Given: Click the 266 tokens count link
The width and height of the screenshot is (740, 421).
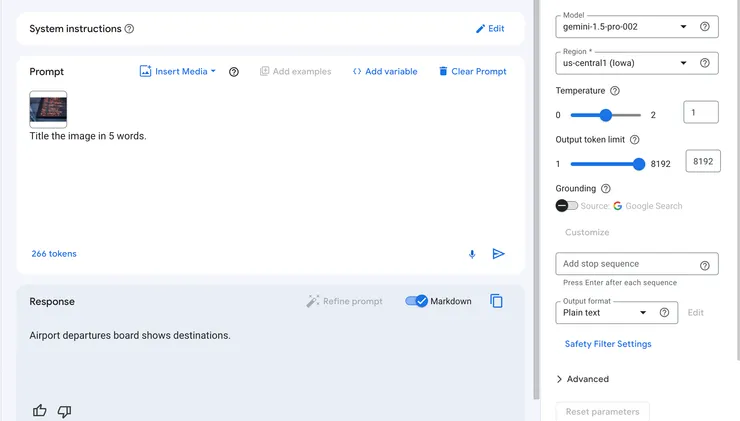Looking at the screenshot, I should coord(54,253).
